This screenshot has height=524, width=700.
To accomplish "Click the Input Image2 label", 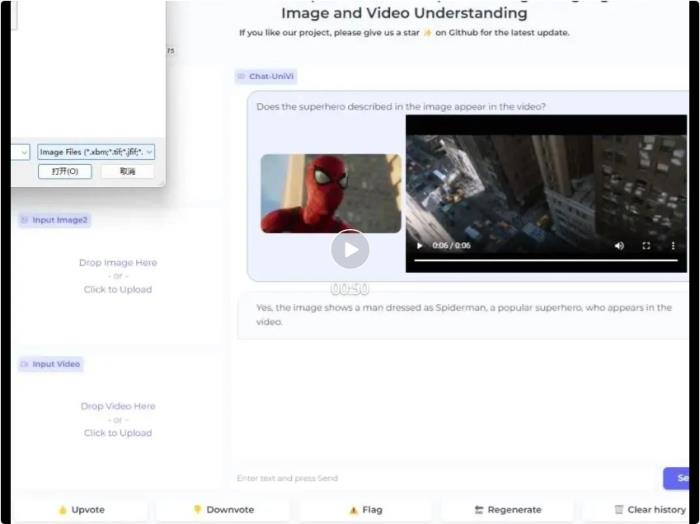I will point(55,220).
